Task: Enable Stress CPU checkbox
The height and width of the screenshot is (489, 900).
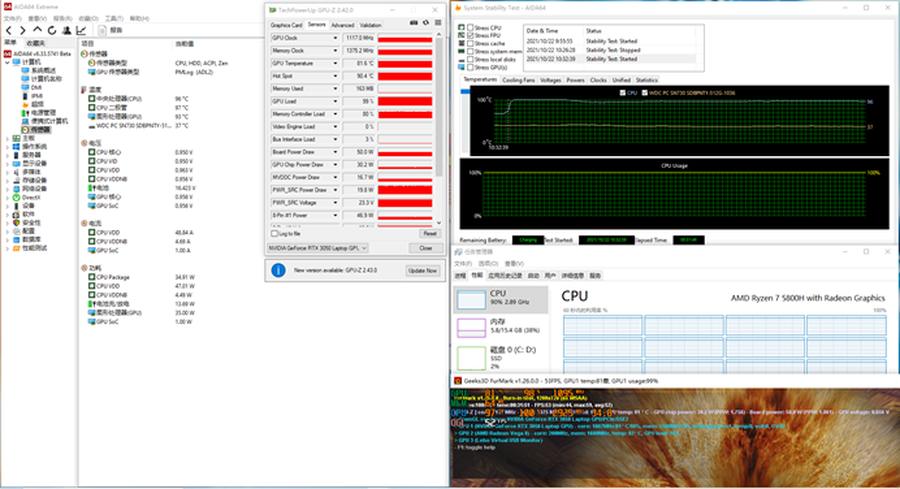Action: click(471, 28)
